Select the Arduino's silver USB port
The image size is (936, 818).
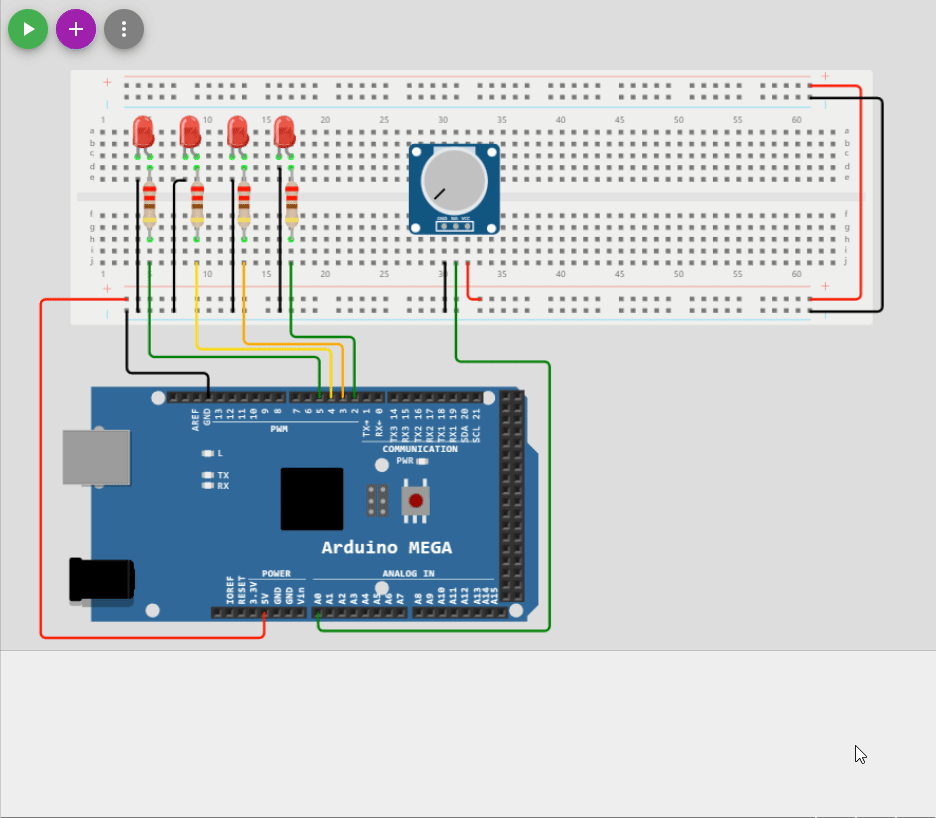point(96,458)
